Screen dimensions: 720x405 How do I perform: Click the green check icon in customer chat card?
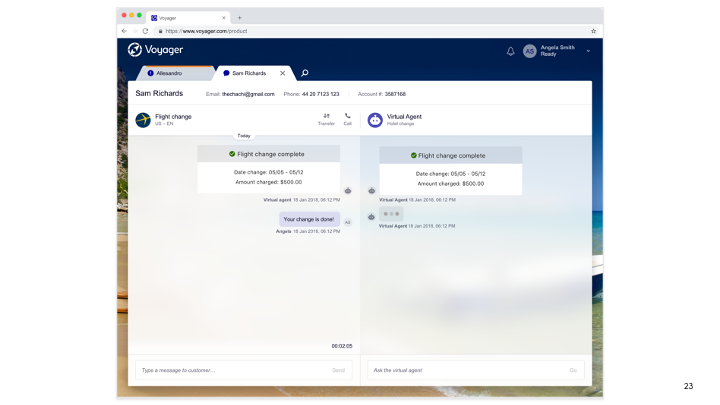pos(232,154)
